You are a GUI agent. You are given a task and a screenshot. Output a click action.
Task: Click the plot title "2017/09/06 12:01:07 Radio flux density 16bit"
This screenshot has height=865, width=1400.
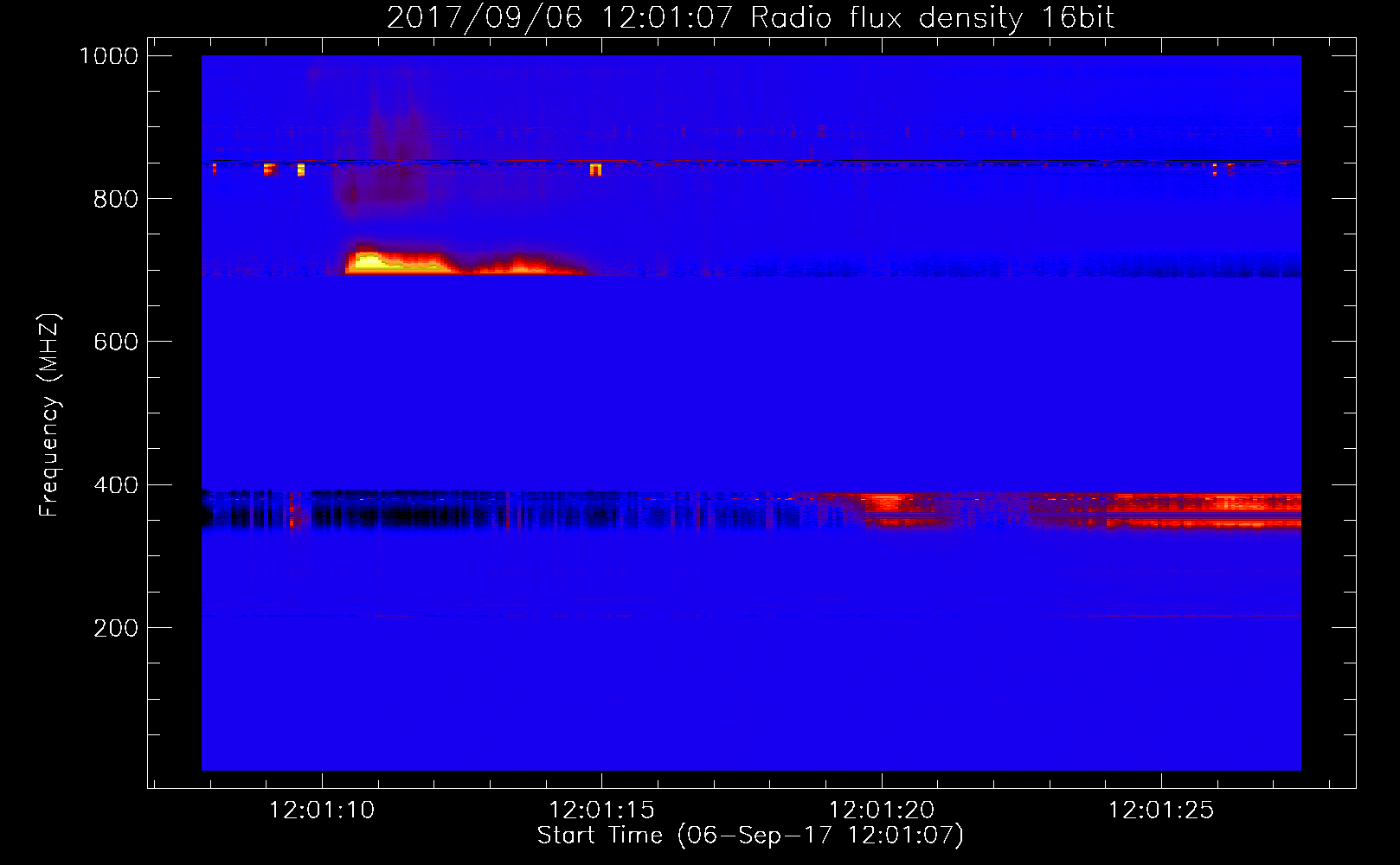coord(750,17)
